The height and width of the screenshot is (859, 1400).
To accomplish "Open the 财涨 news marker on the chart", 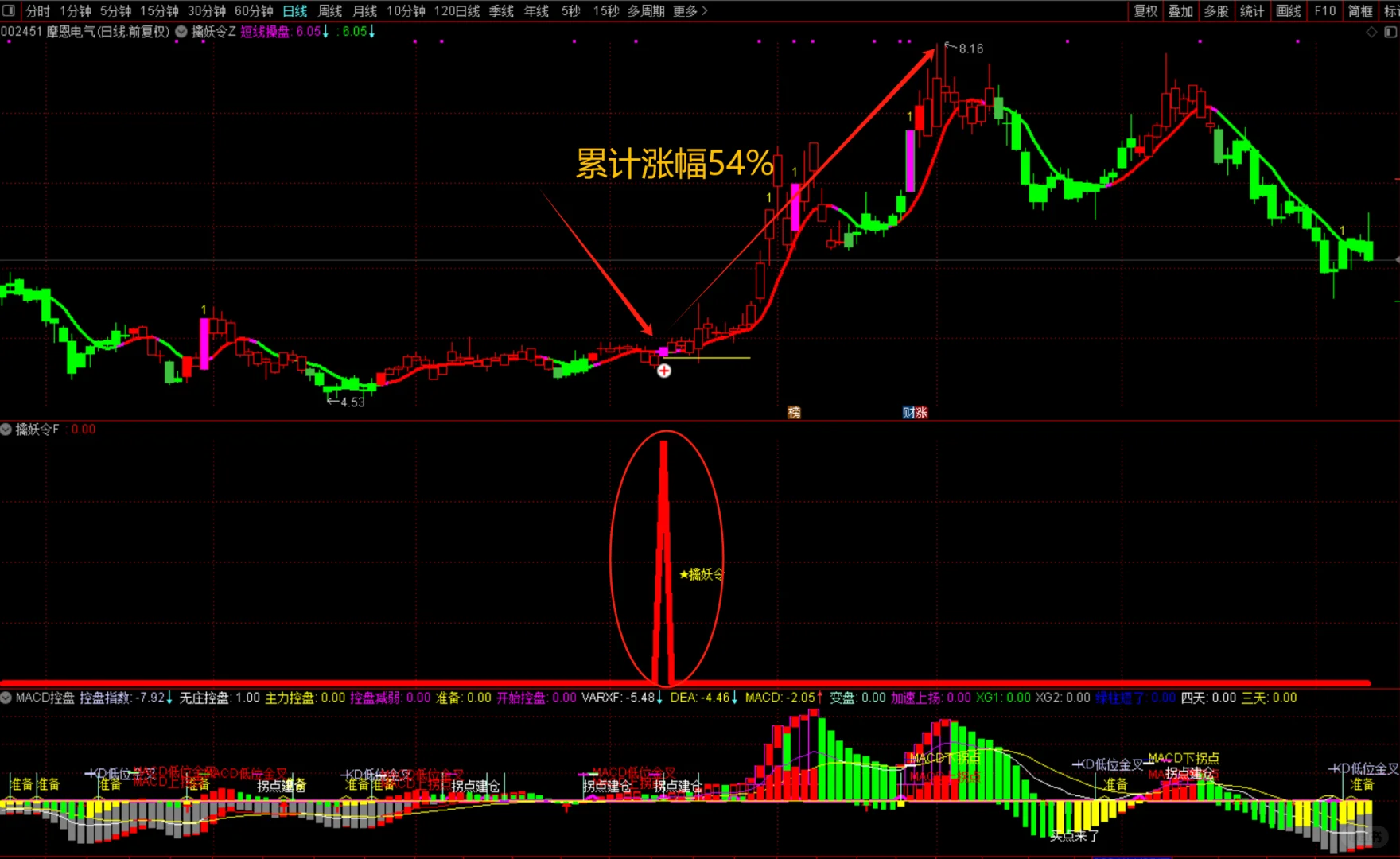I will [x=915, y=412].
